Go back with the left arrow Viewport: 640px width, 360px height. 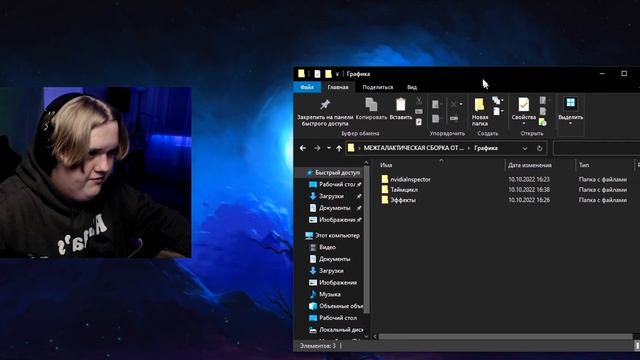pos(303,148)
